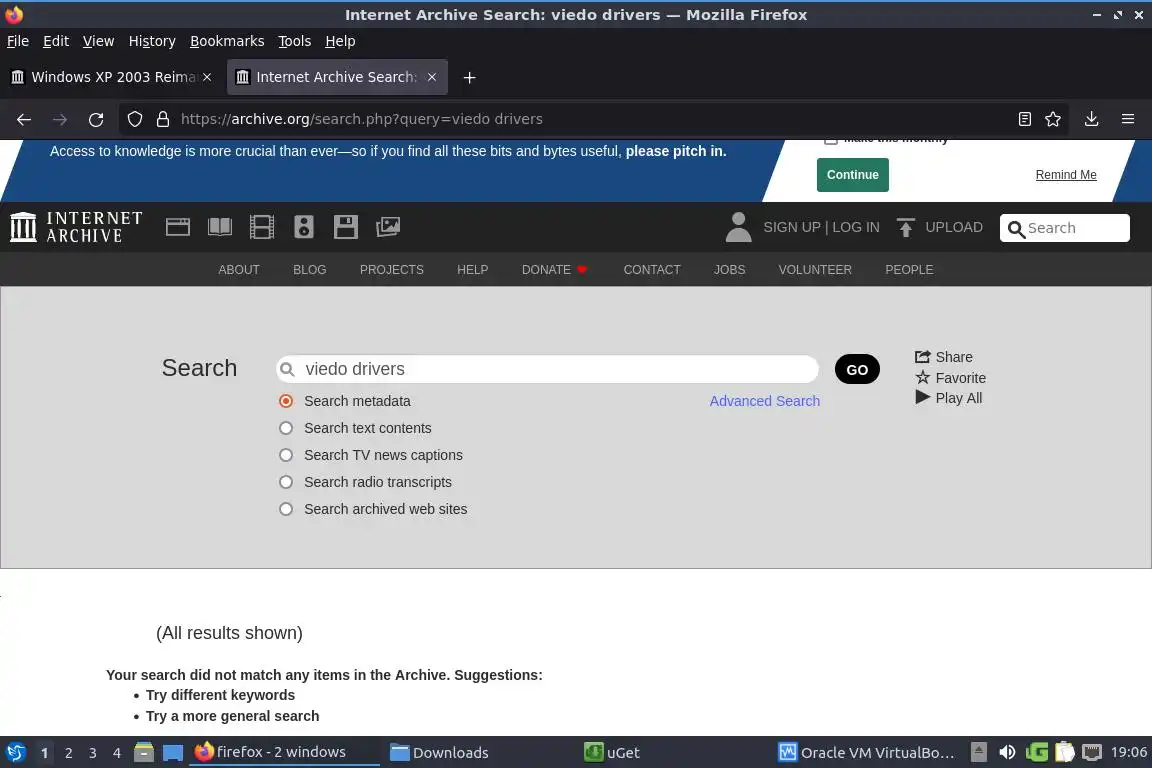Open the DONATE navigation link
This screenshot has width=1152, height=768.
(554, 270)
